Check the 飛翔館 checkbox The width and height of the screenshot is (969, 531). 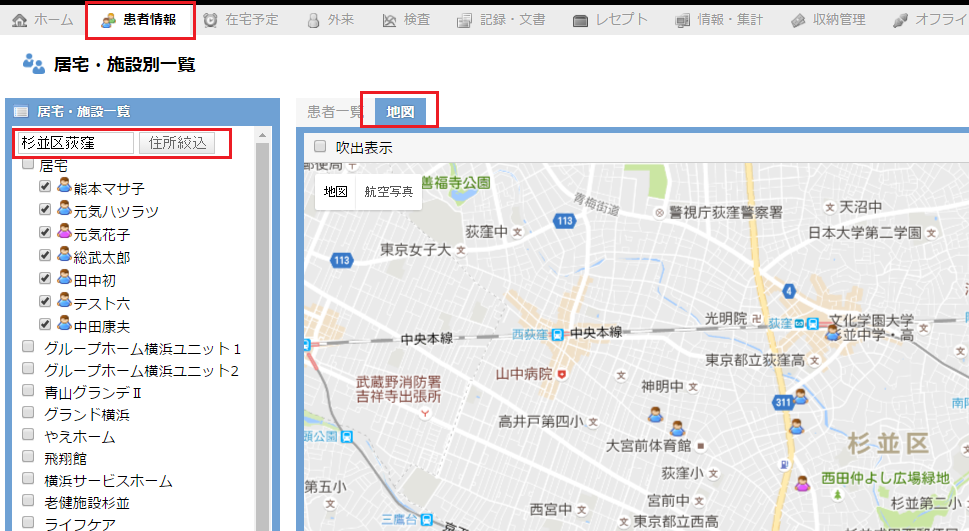coord(28,456)
